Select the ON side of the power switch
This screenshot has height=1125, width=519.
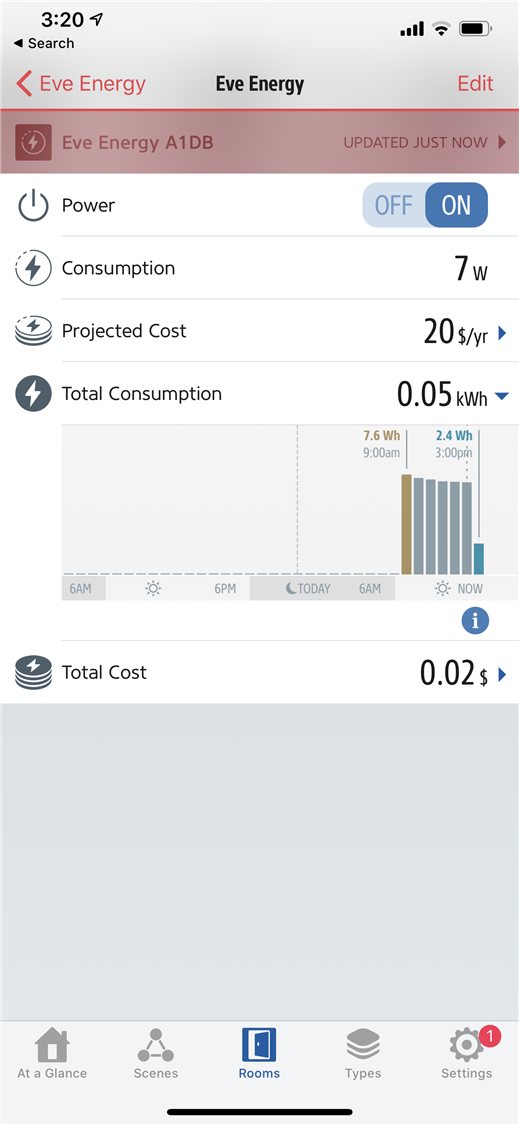coord(457,205)
